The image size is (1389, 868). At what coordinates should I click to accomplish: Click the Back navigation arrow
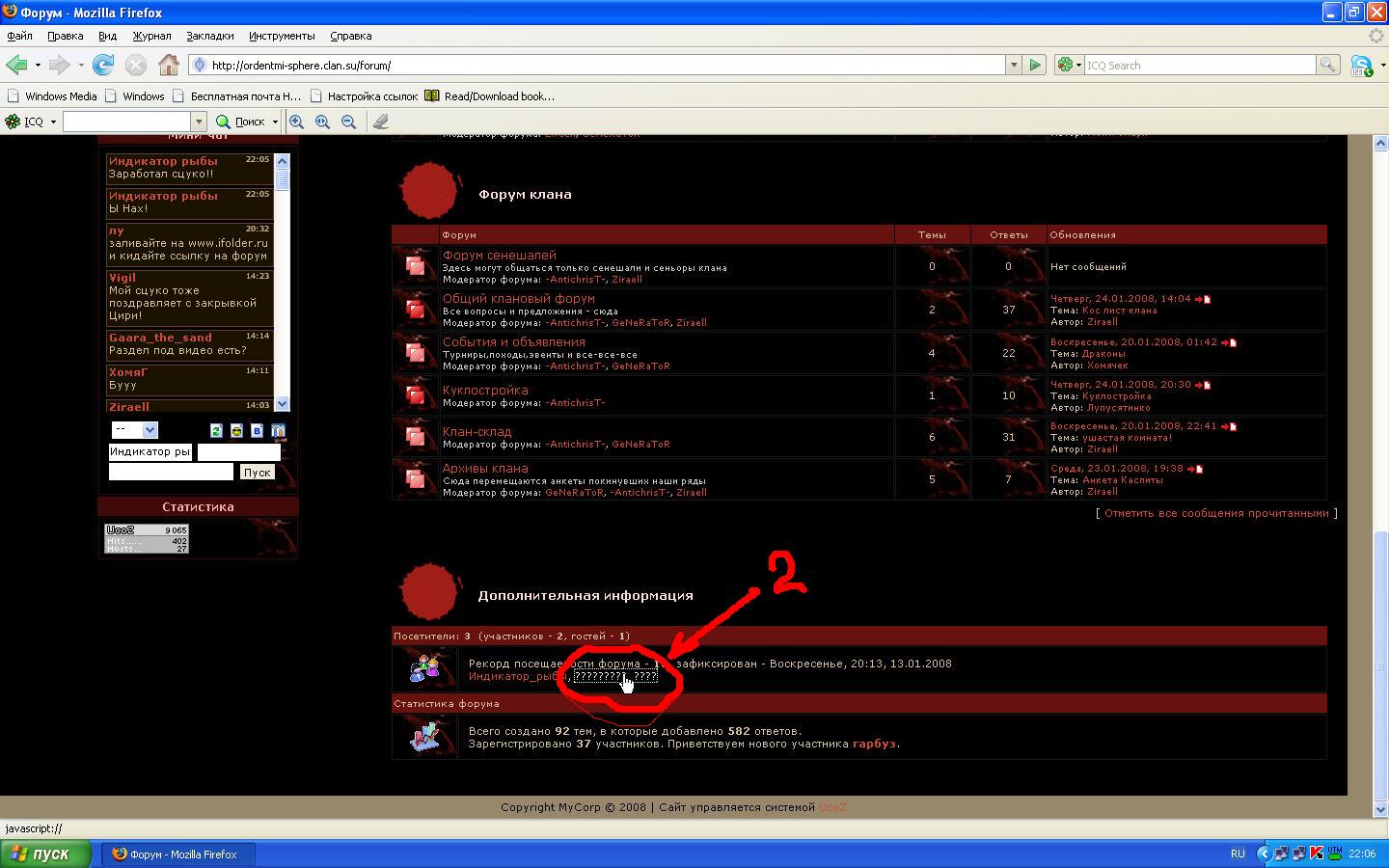point(16,65)
